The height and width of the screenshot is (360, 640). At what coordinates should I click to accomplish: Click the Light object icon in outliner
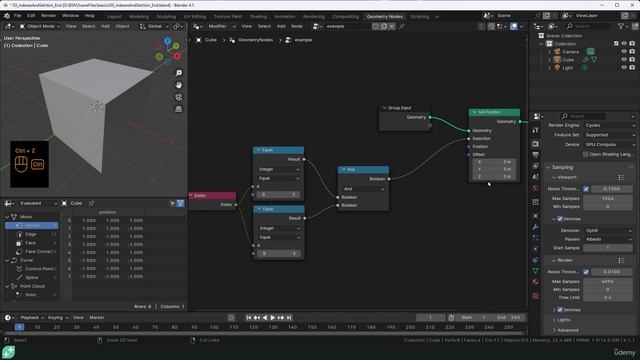(x=558, y=68)
